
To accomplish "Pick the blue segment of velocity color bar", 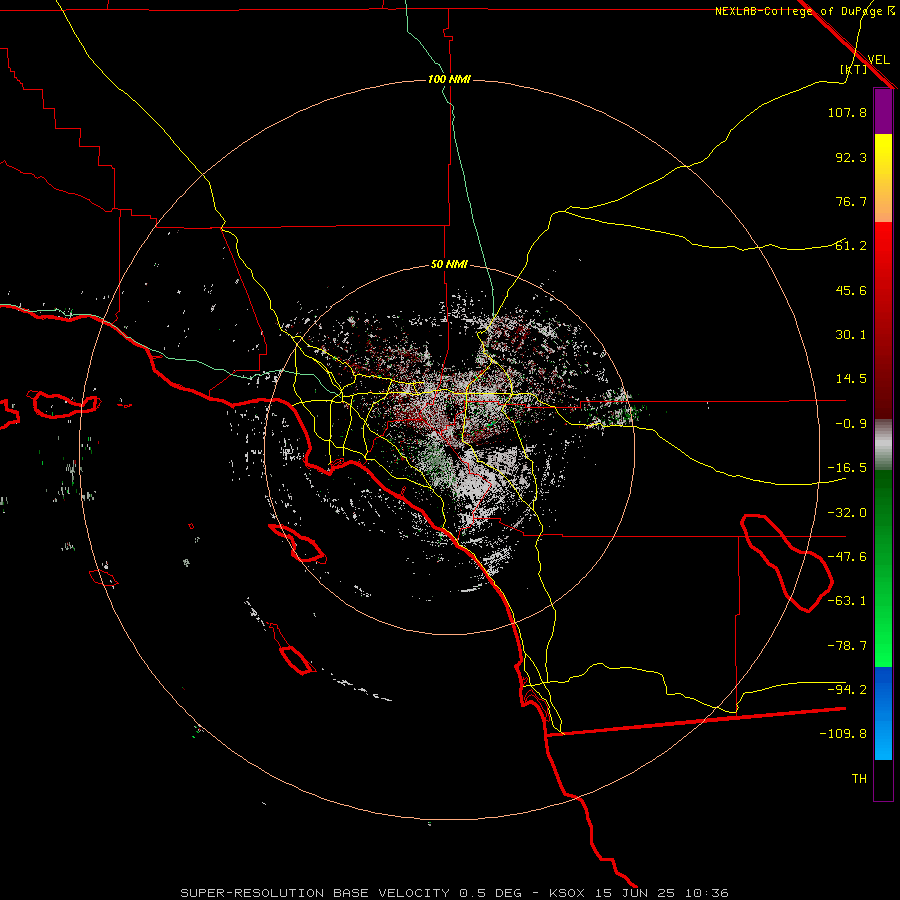I will [883, 713].
